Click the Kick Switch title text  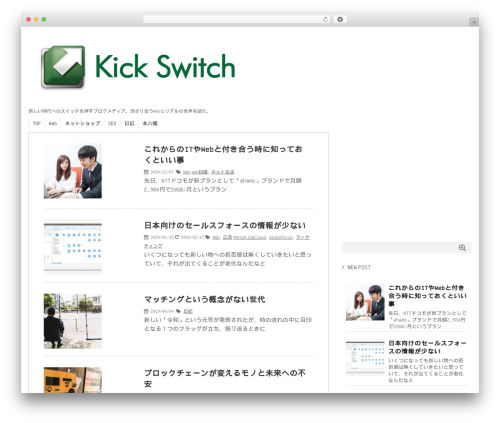click(x=165, y=67)
